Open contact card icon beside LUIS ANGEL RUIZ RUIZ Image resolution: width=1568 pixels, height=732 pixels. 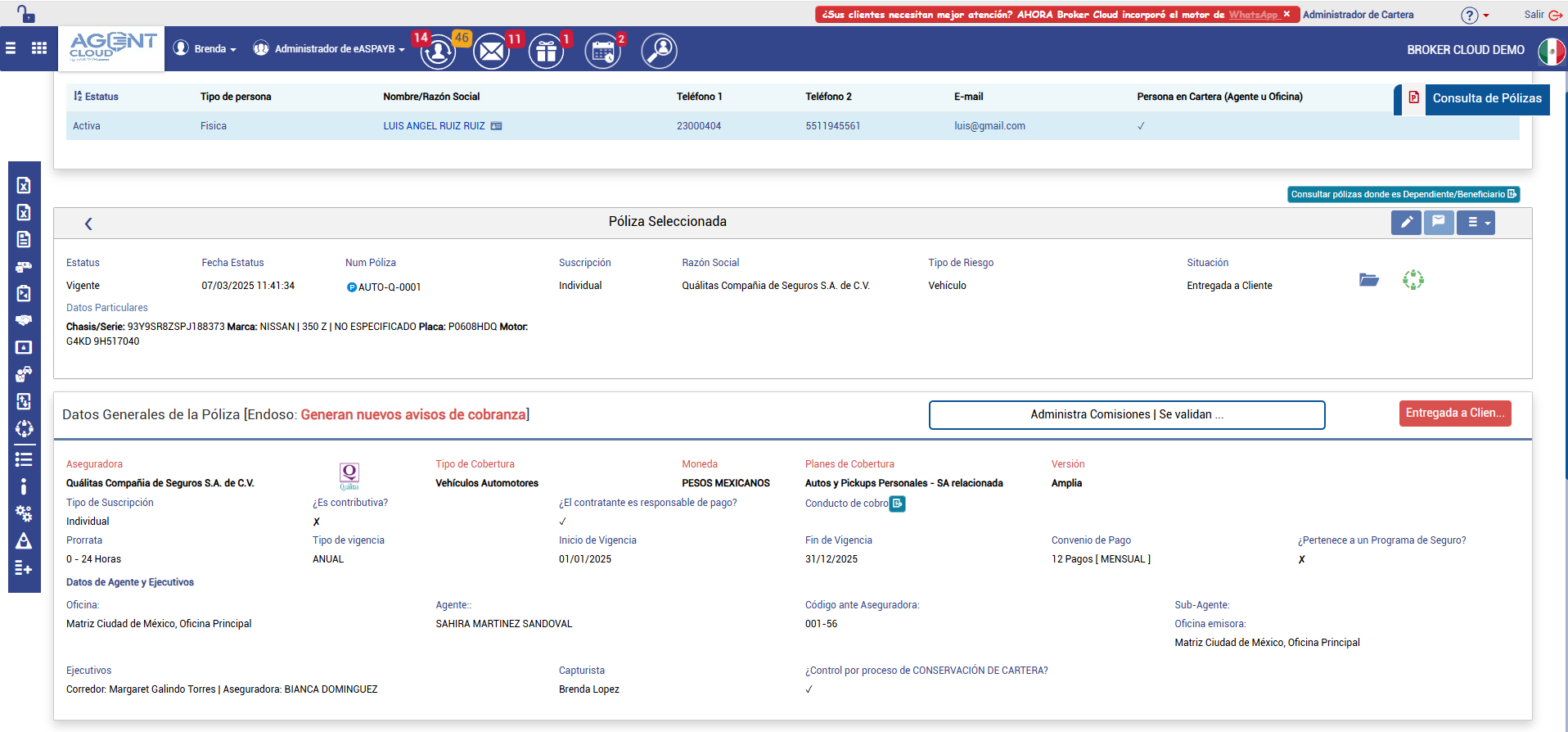click(x=496, y=126)
